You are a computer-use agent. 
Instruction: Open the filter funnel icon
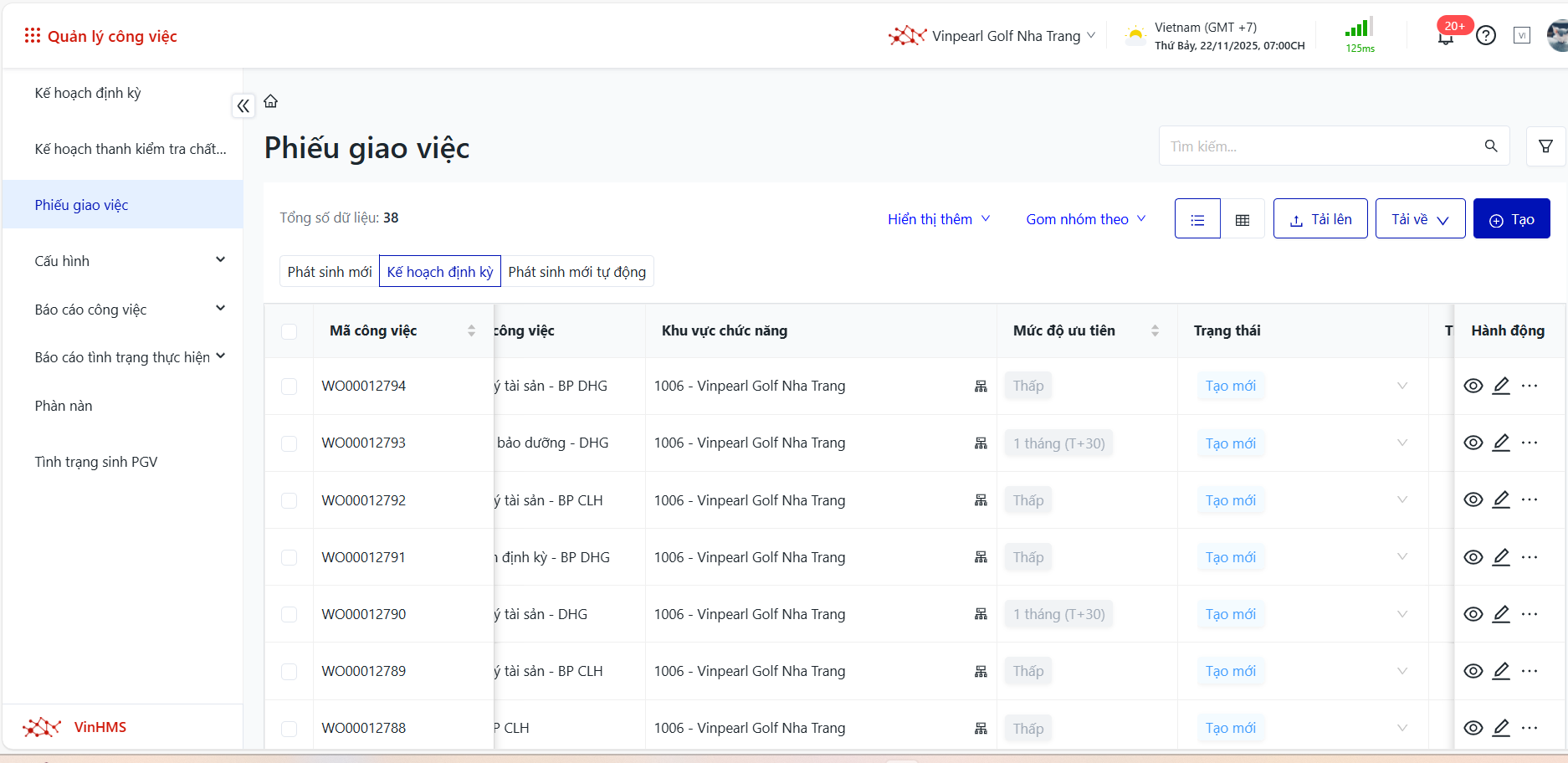point(1545,146)
